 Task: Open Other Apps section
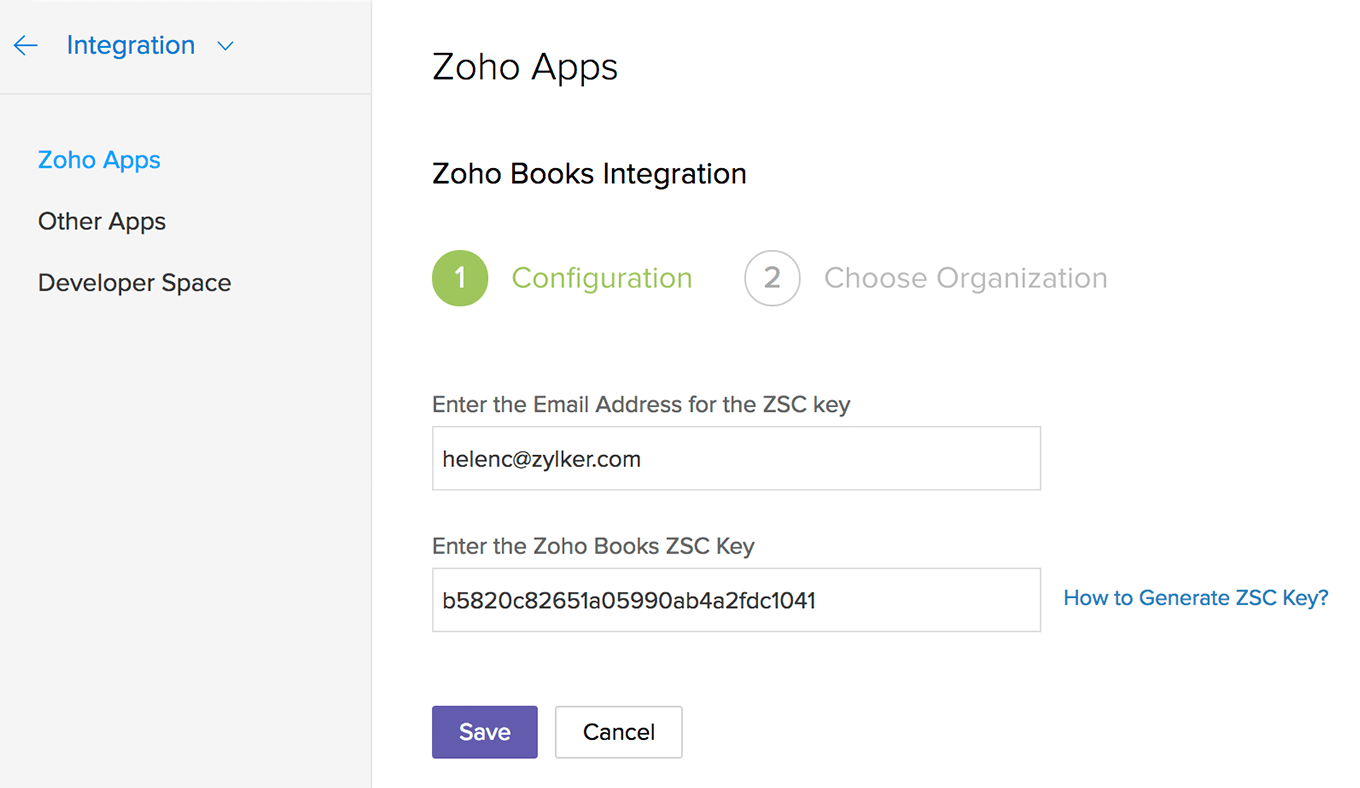102,221
